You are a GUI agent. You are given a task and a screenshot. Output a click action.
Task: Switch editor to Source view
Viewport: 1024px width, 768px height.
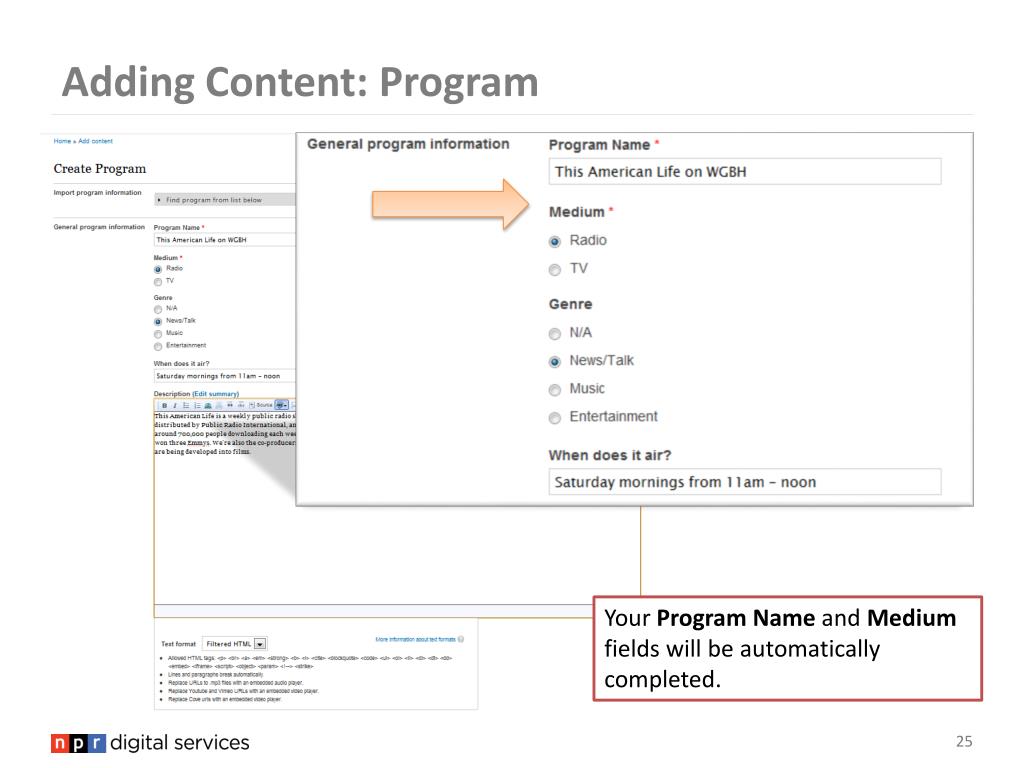click(x=261, y=406)
